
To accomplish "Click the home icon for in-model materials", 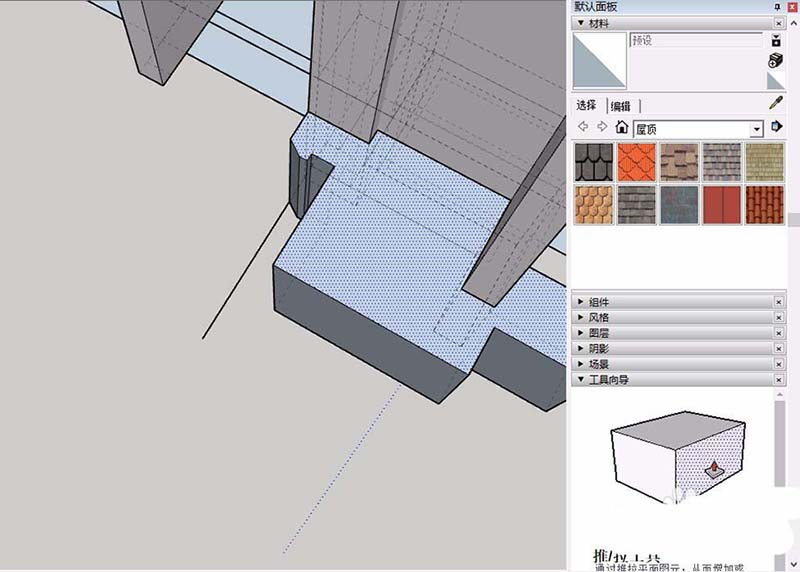I will point(621,127).
